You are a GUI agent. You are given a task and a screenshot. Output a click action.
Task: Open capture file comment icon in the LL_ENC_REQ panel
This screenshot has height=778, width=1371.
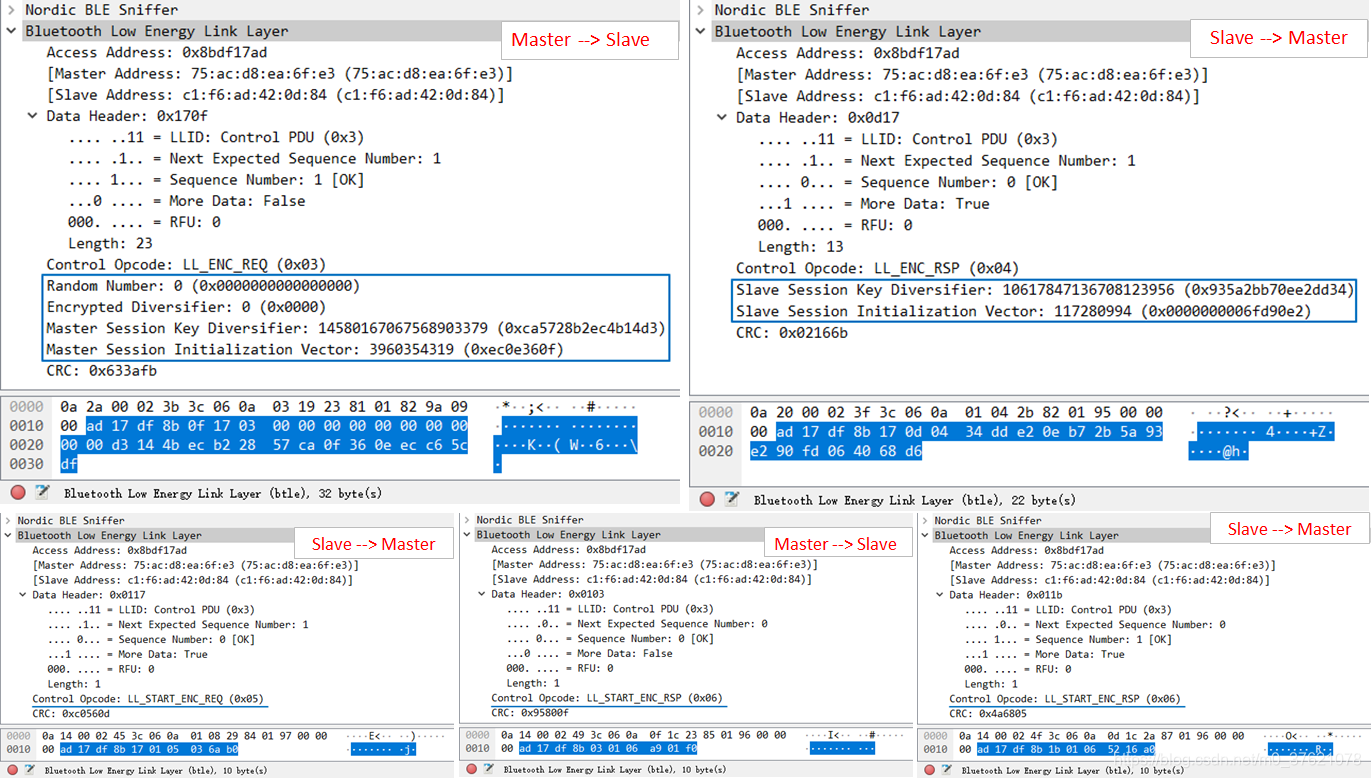[x=42, y=493]
